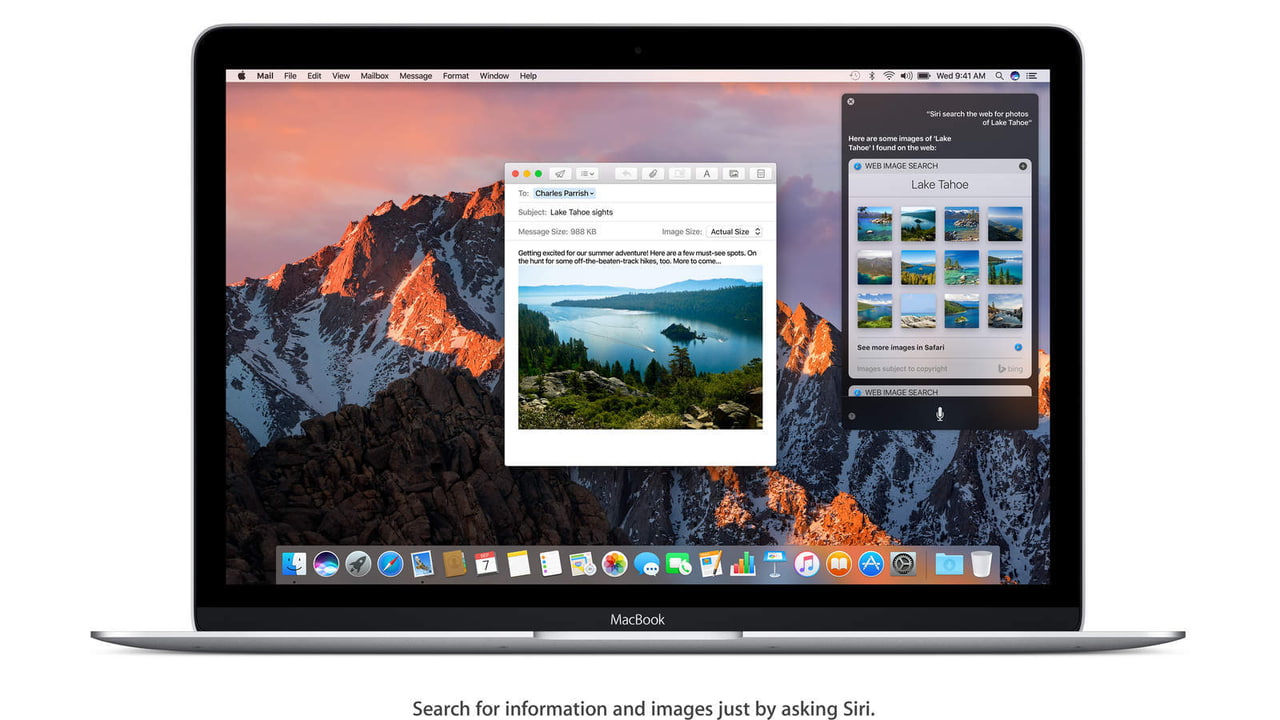The width and height of the screenshot is (1280, 720).
Task: Select the first Lake Tahoe thumbnail
Action: (874, 224)
